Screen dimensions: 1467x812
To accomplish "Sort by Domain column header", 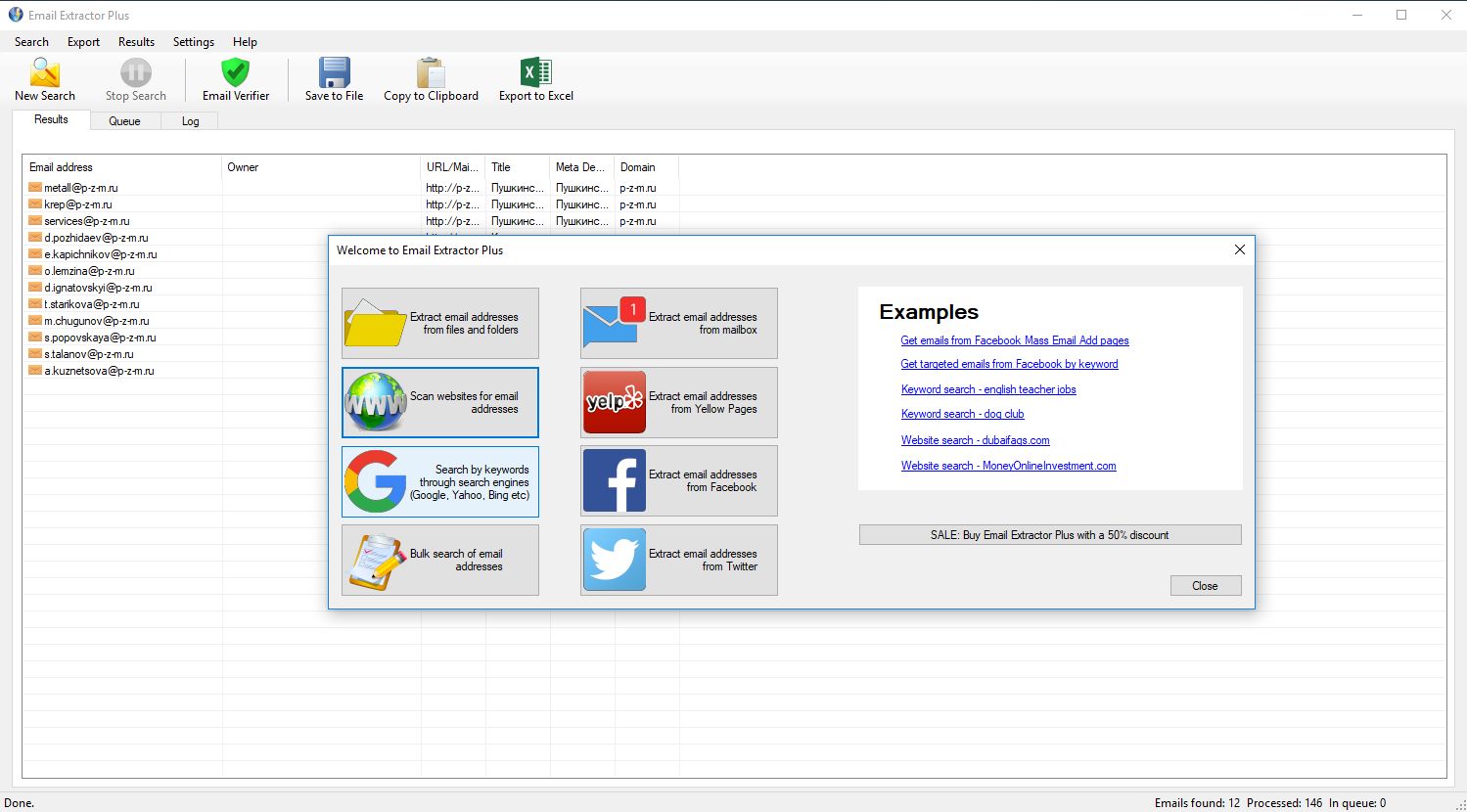I will (646, 167).
